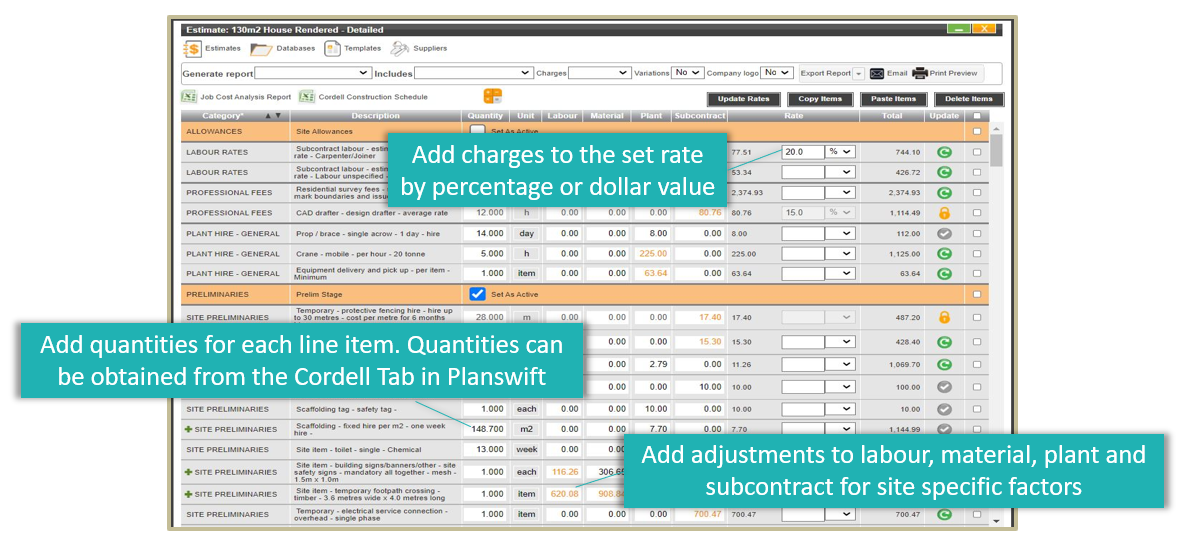Tick the checkbox on the CAD drafter row
This screenshot has width=1188, height=542.
[x=977, y=213]
